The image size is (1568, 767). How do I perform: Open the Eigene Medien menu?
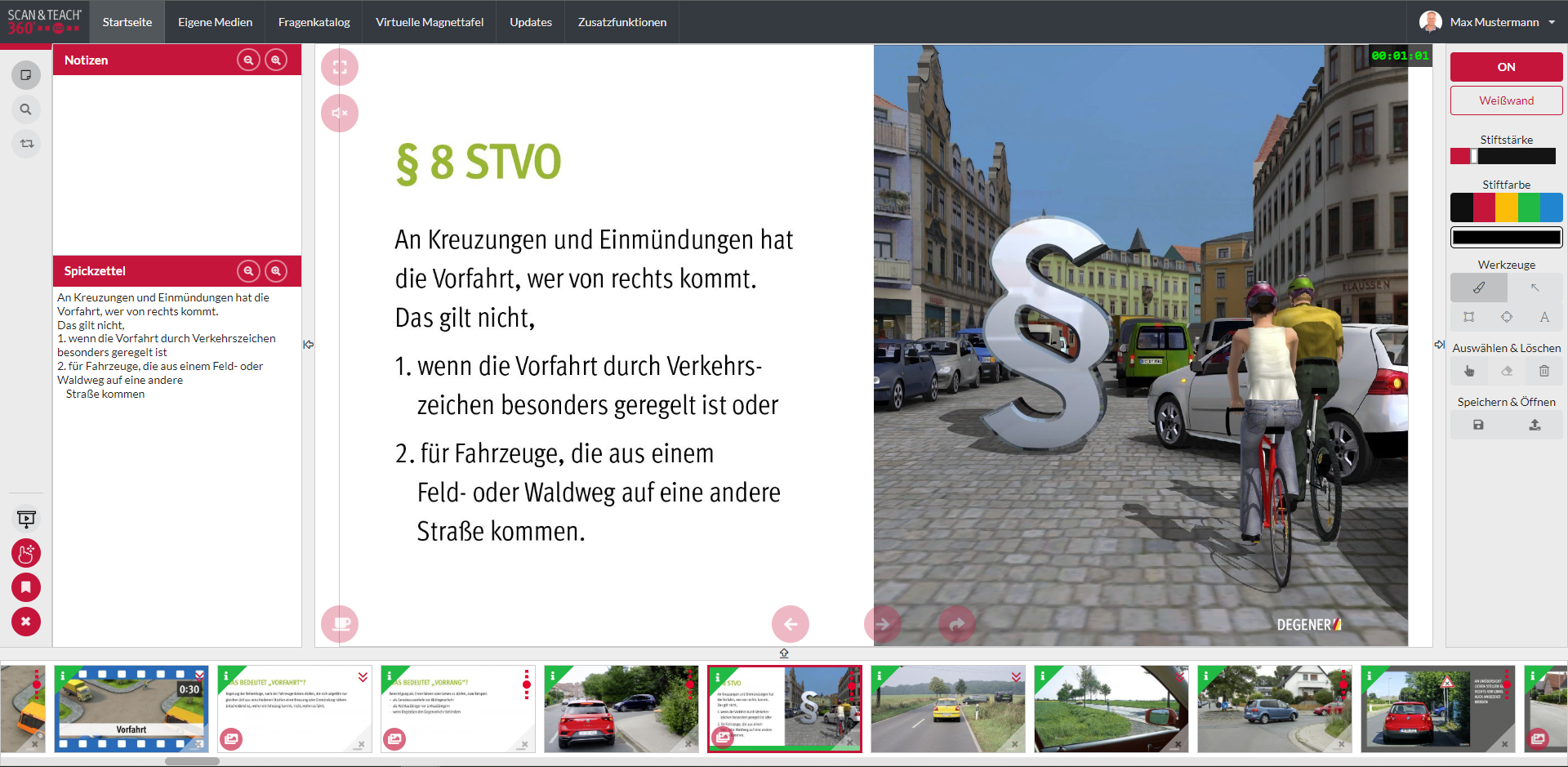point(216,22)
